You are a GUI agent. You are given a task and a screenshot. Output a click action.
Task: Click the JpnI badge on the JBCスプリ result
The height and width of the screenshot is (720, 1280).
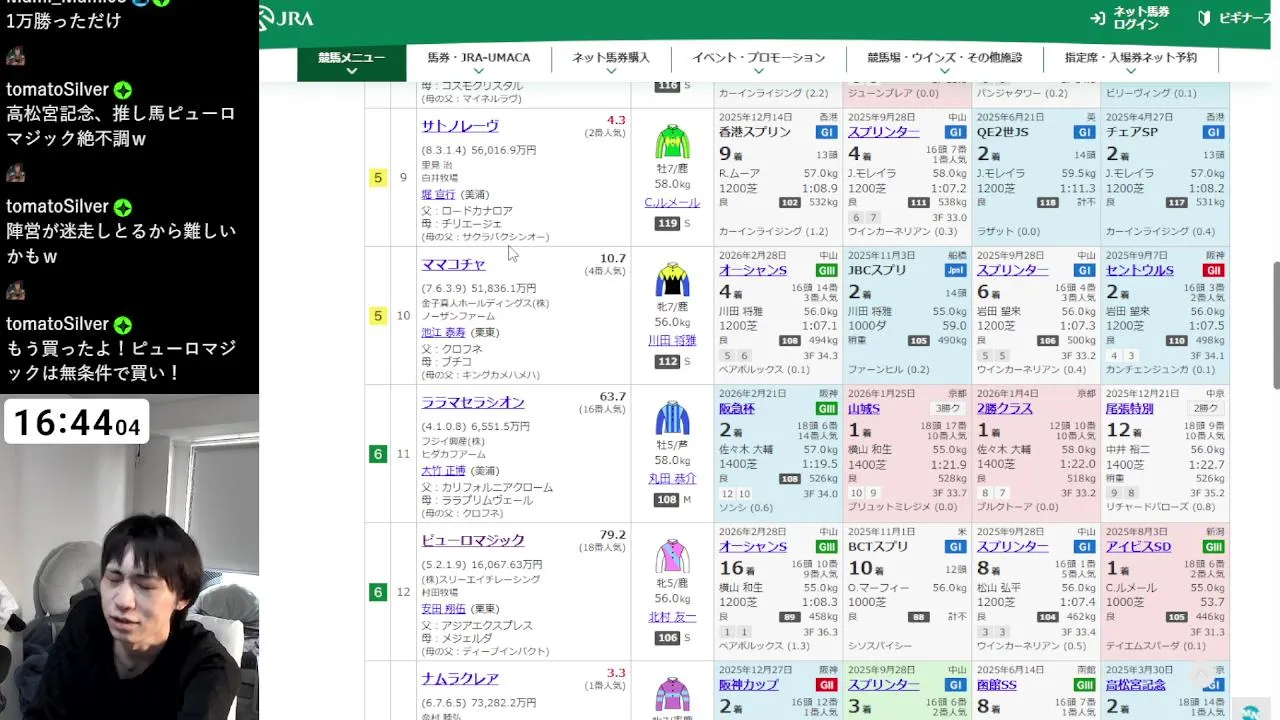(955, 270)
